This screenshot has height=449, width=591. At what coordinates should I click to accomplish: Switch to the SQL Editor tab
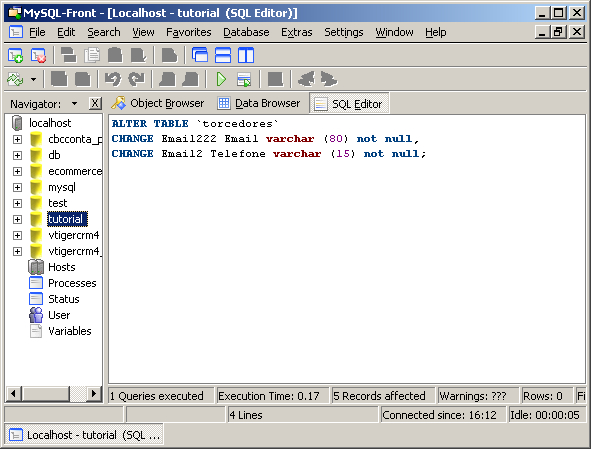(x=349, y=104)
